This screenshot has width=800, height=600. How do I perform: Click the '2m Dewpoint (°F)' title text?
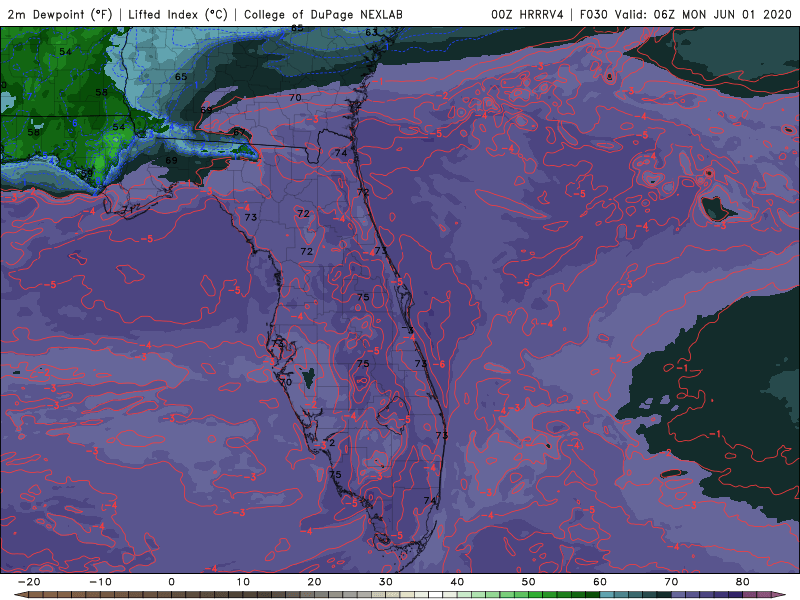[x=60, y=15]
